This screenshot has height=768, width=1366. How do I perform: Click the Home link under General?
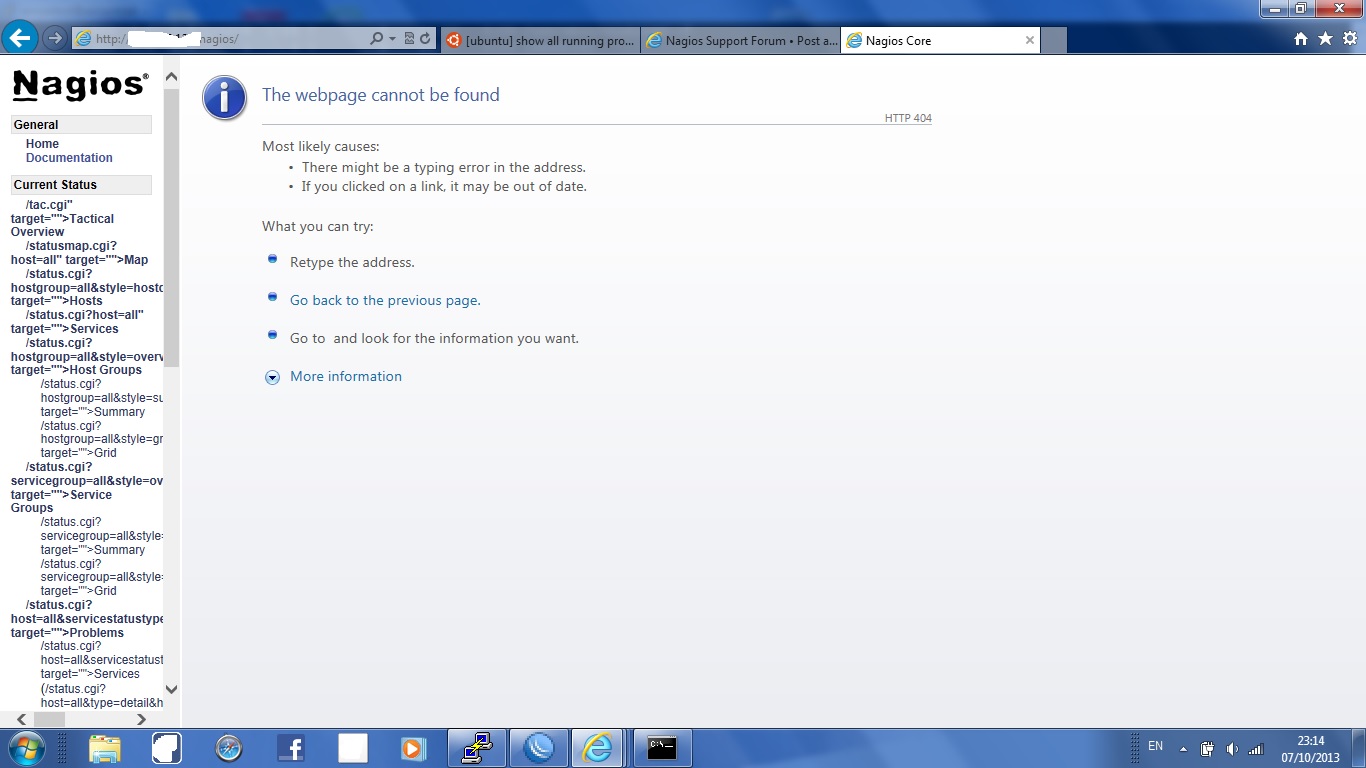click(x=42, y=144)
